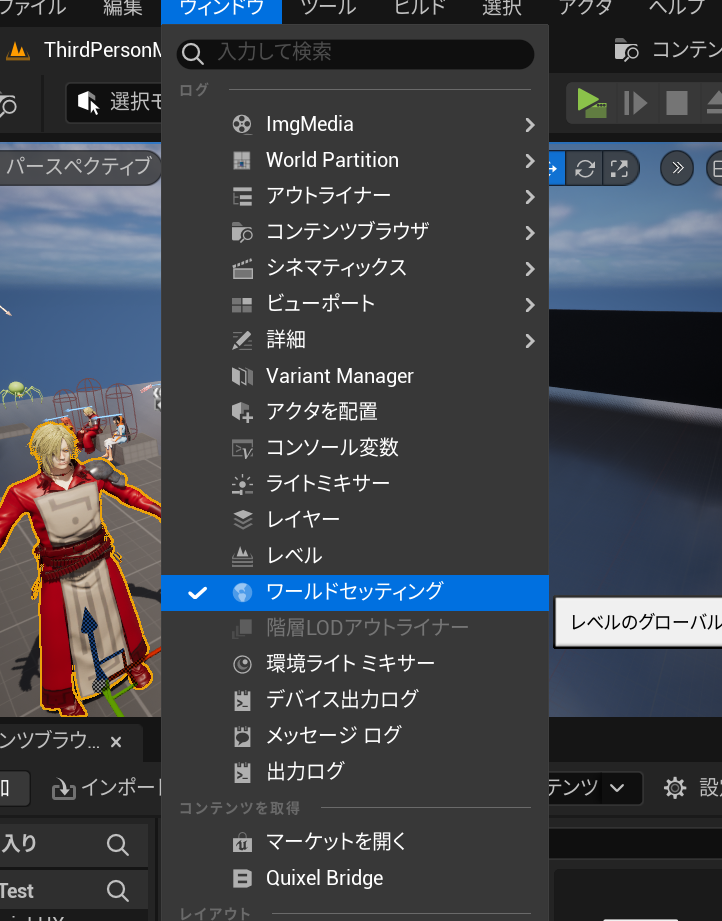Toggle the コンソール変数 panel

tap(355, 448)
